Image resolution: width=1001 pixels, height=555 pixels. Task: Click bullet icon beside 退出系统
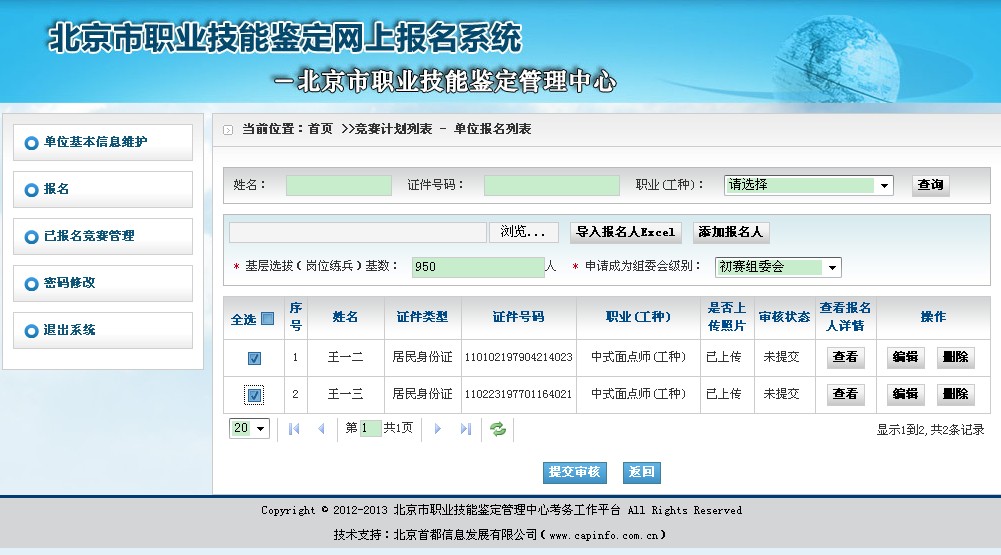[x=31, y=331]
